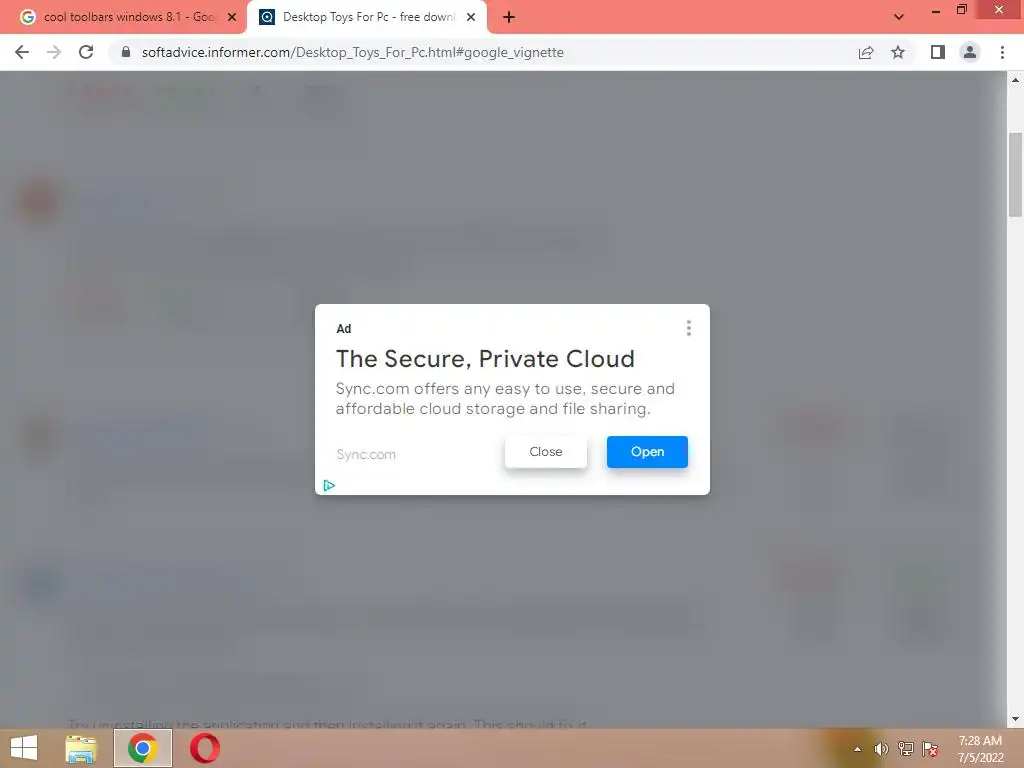This screenshot has height=768, width=1024.
Task: Share this page via the share icon
Action: pos(866,52)
